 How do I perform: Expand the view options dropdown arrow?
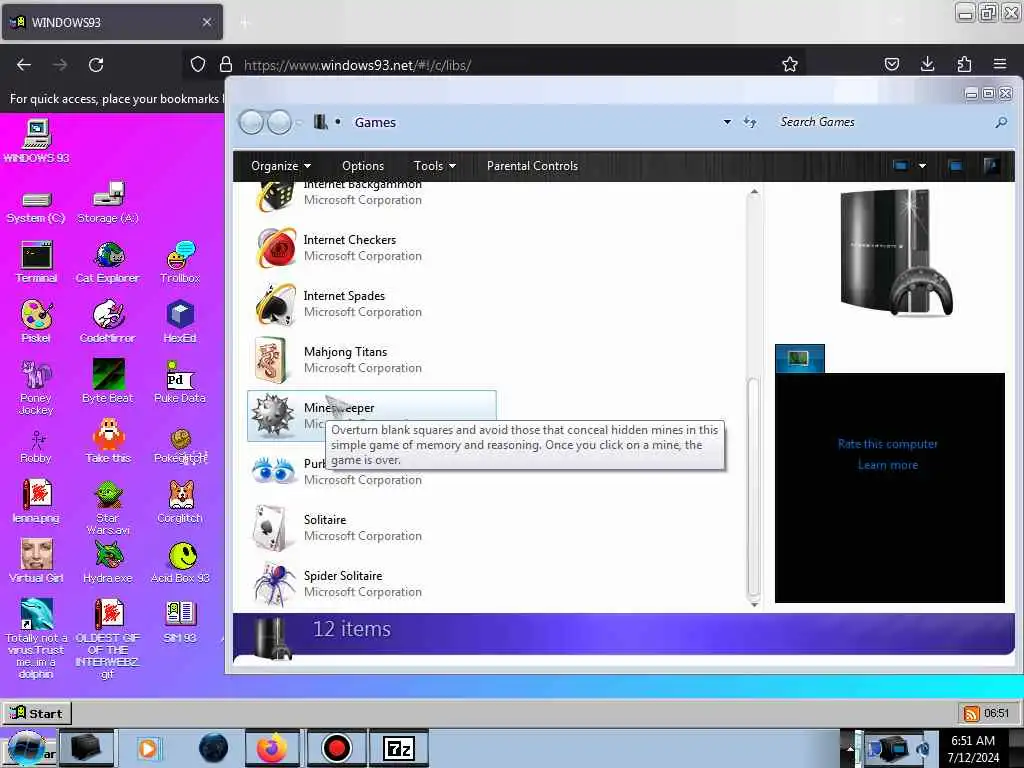(x=922, y=166)
